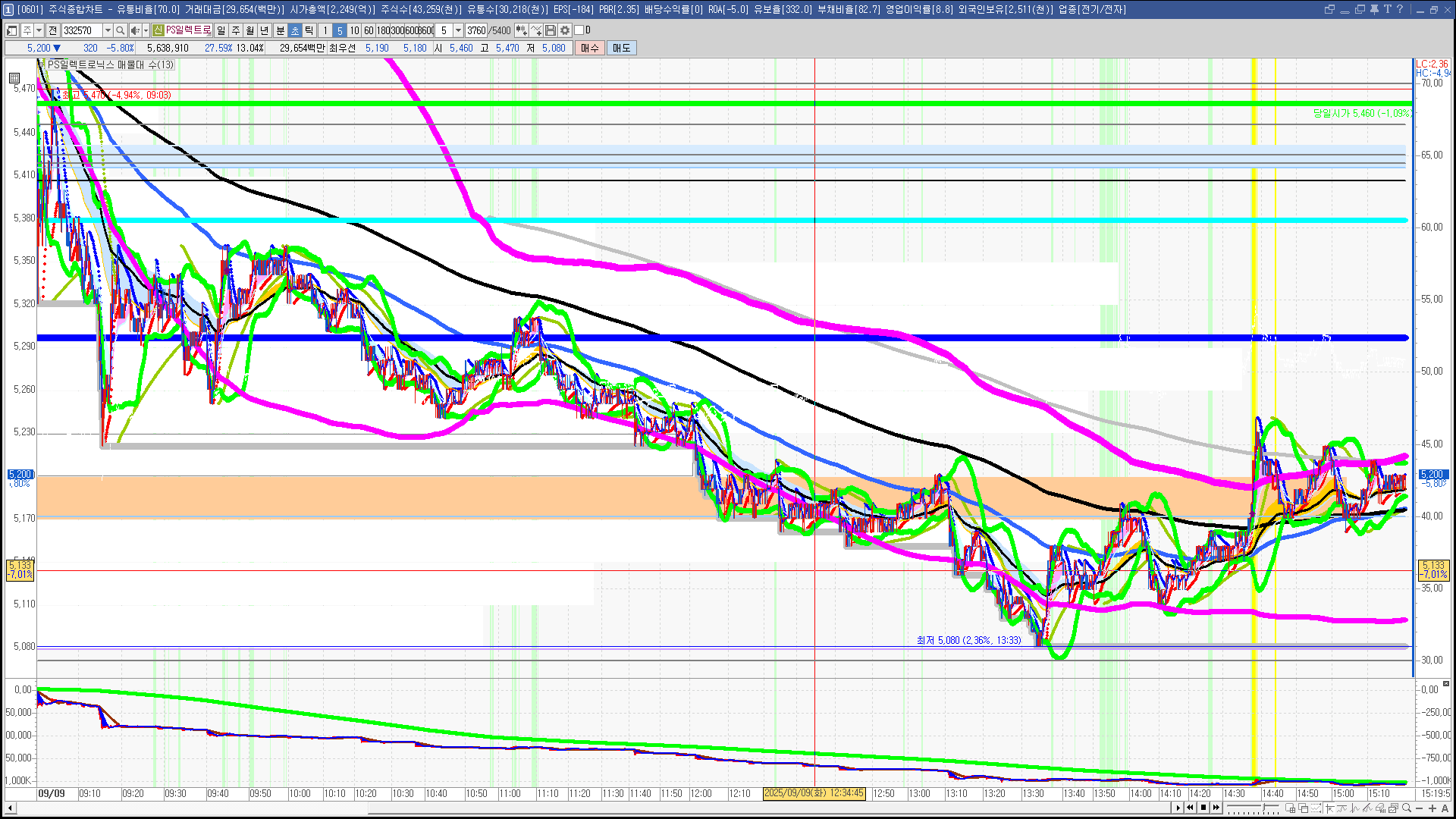Image resolution: width=1456 pixels, height=819 pixels.
Task: Click stop button in playback controls
Action: [x=1203, y=808]
